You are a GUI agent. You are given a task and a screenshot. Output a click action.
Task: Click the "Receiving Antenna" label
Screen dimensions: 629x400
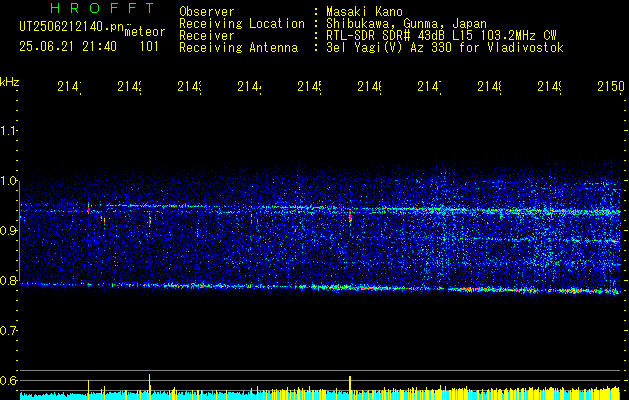pos(239,48)
